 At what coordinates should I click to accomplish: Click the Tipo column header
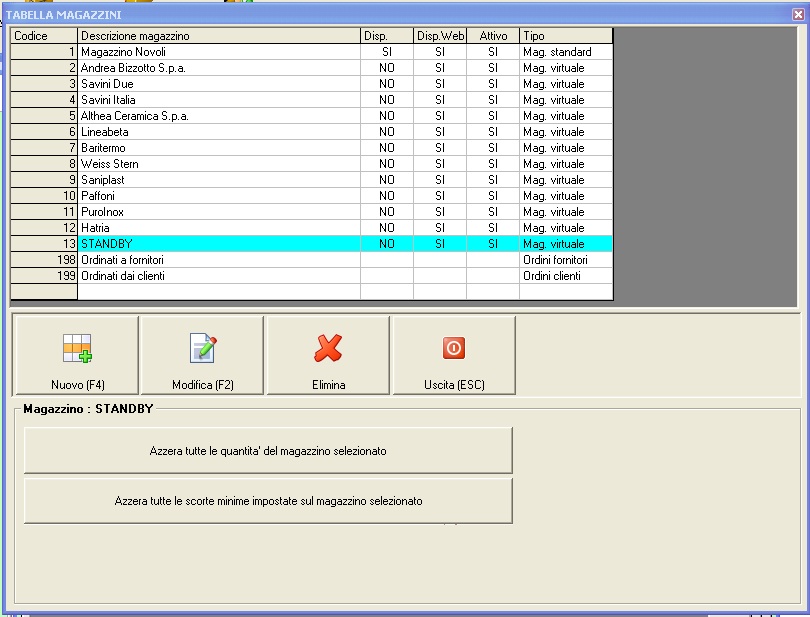[x=566, y=36]
